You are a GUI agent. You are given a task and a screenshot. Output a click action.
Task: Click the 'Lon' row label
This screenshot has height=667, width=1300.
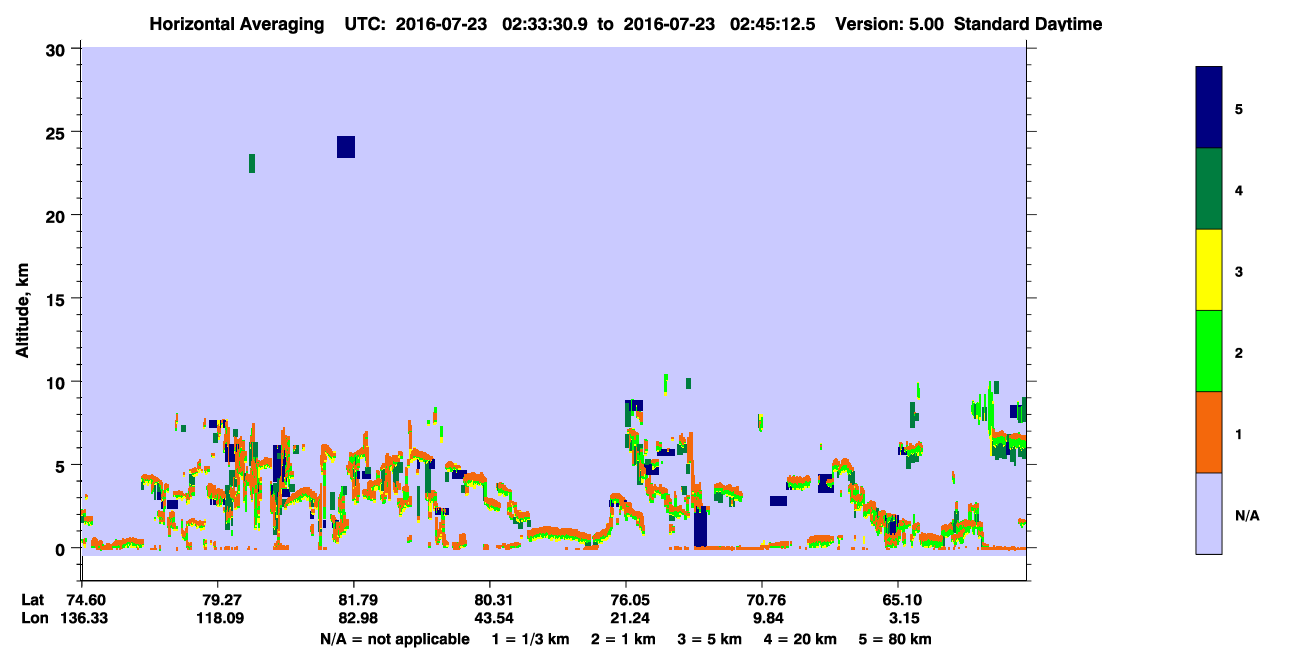(34, 618)
